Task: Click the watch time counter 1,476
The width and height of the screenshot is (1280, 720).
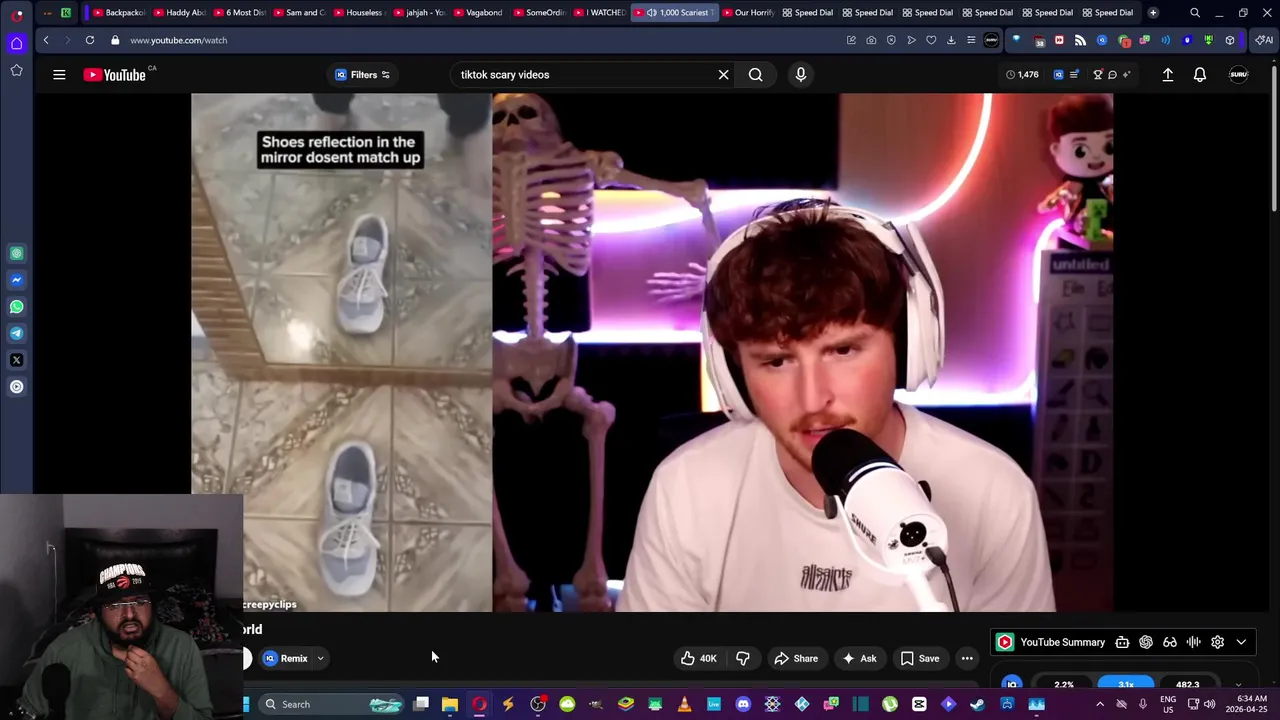Action: pyautogui.click(x=1022, y=74)
